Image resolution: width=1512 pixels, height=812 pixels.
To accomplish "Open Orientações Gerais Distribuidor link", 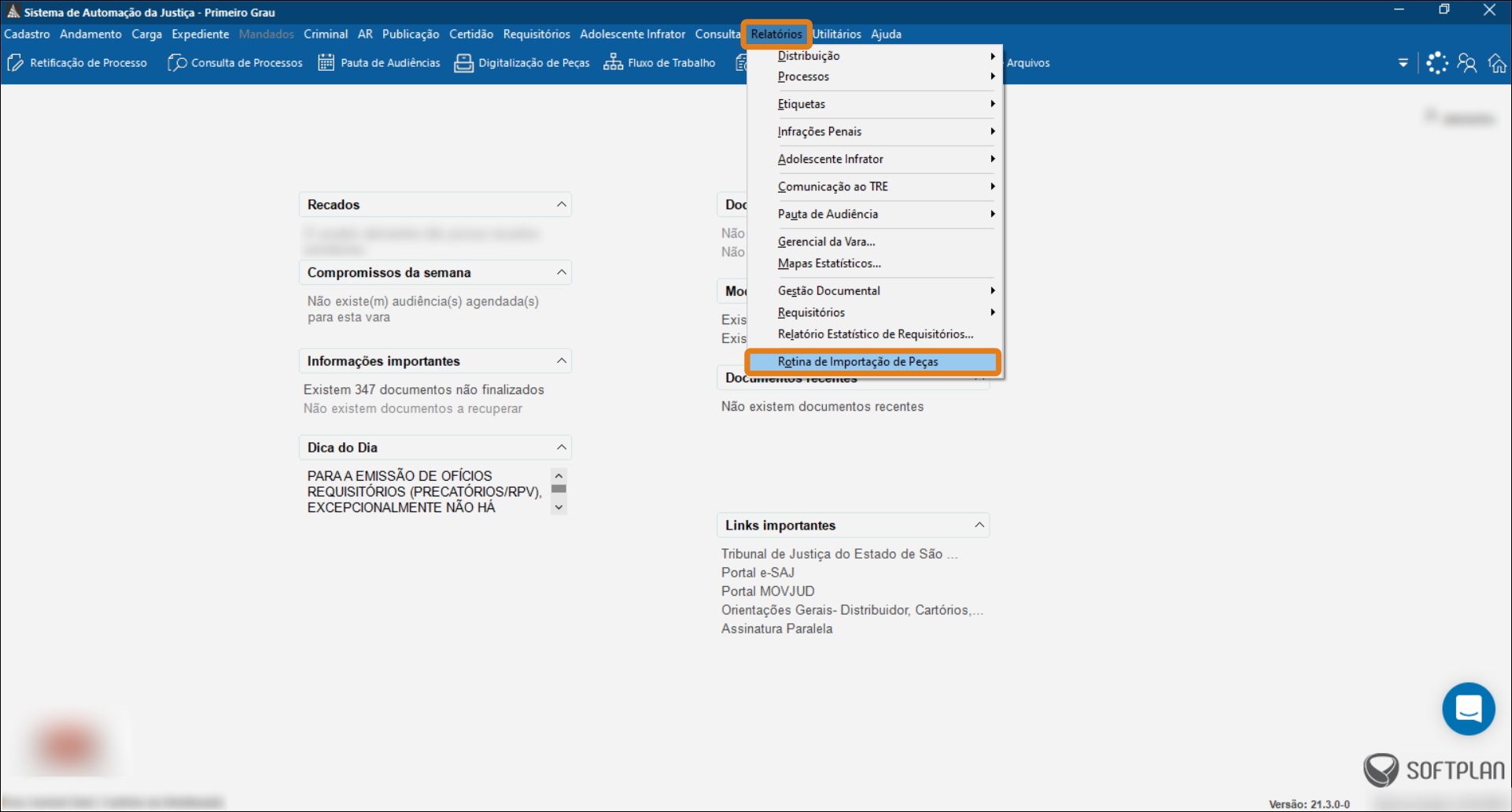I will click(852, 610).
